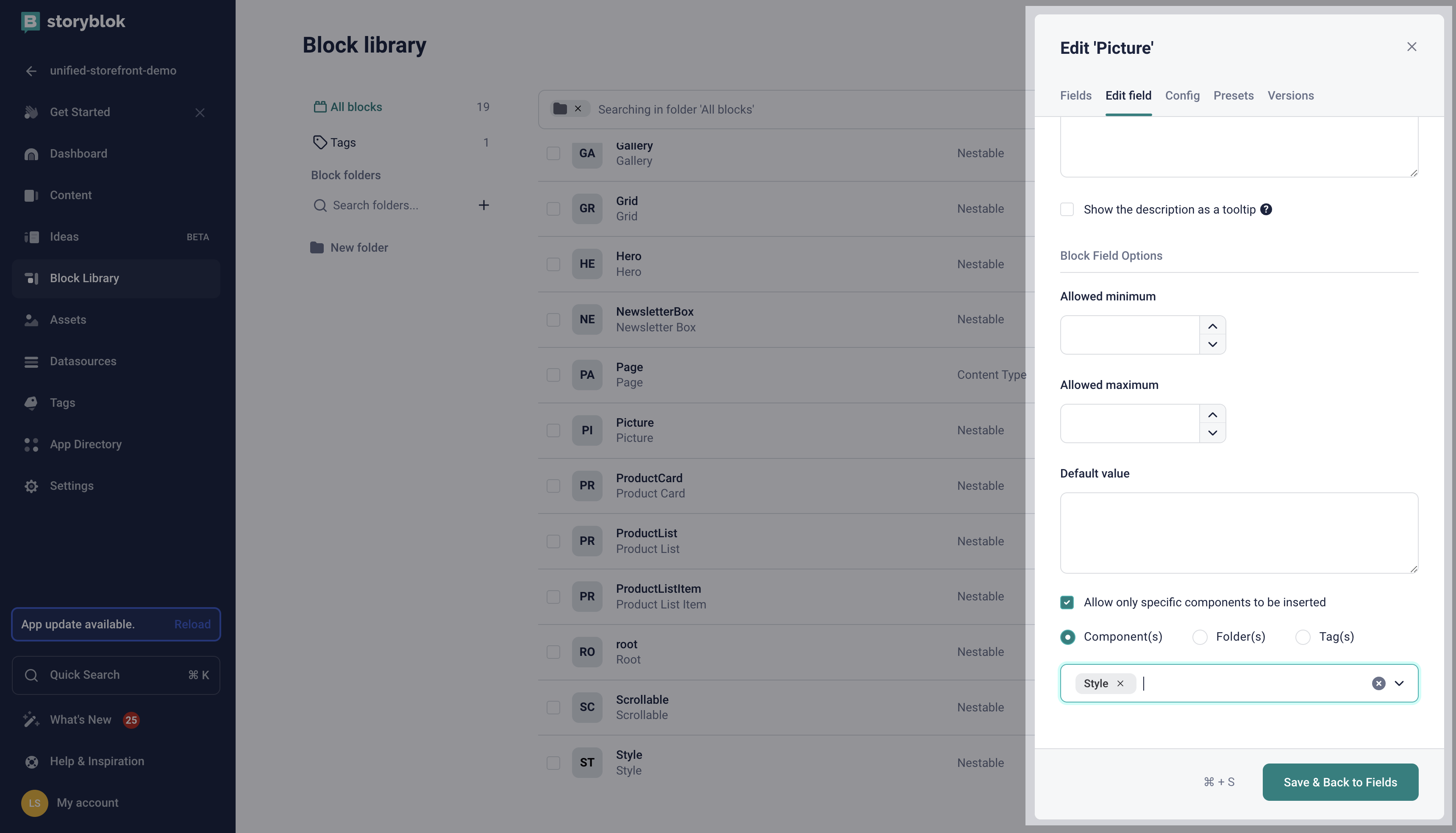This screenshot has width=1456, height=833.
Task: Remove the folder filter chip
Action: (578, 109)
